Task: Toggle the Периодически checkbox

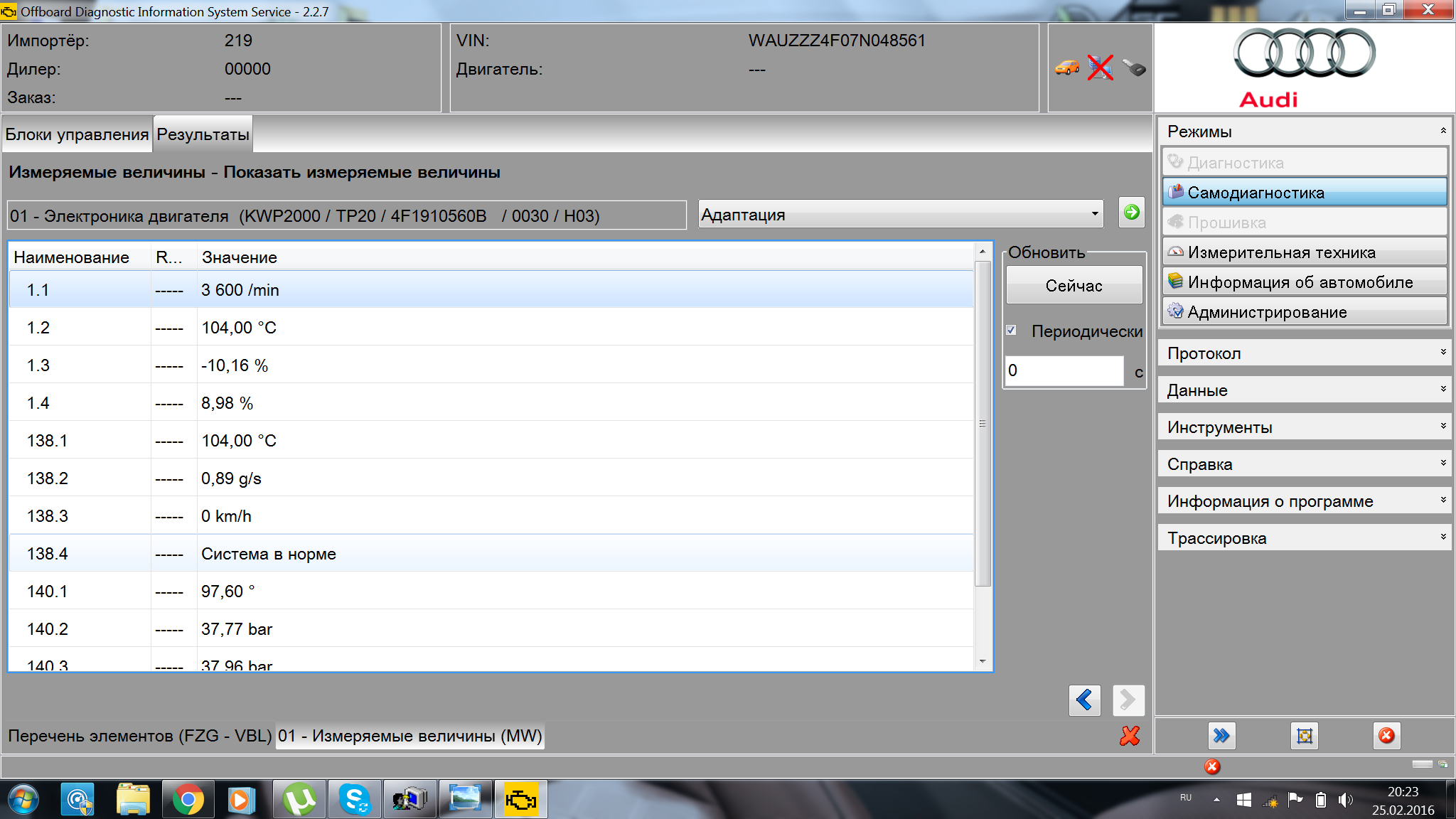Action: point(1012,331)
